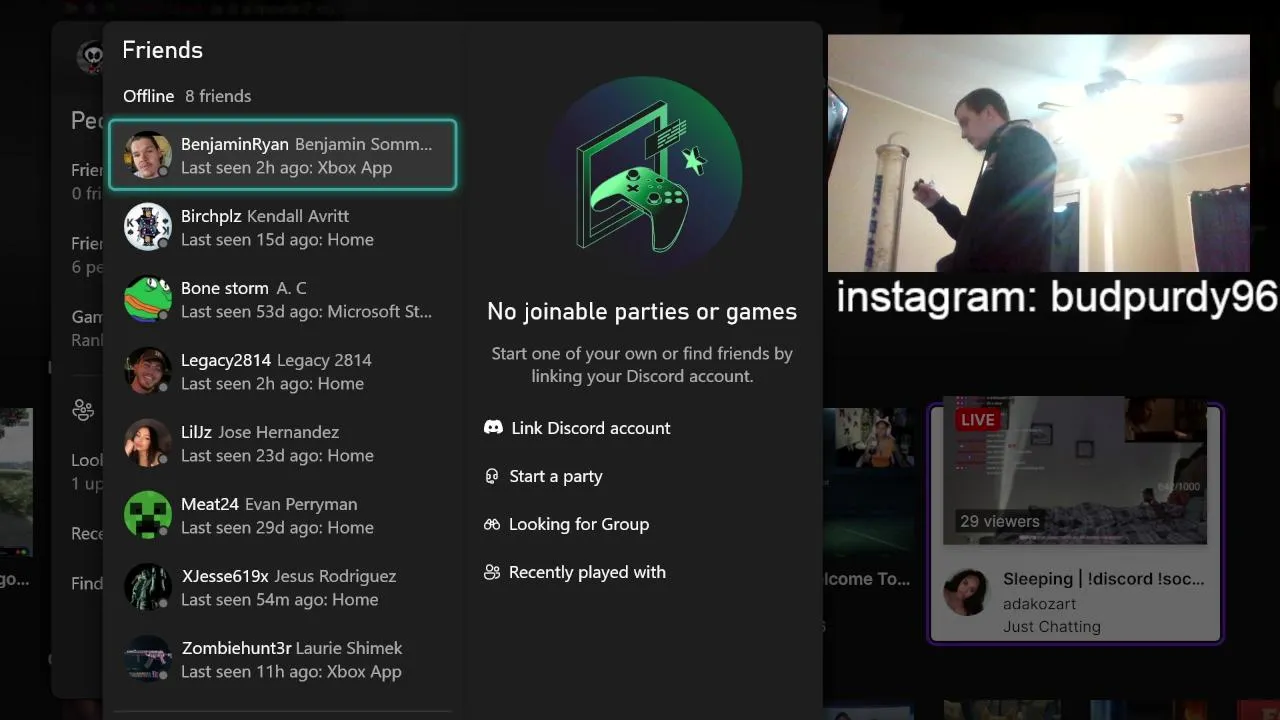
Task: Open Link Discord account
Action: click(577, 428)
